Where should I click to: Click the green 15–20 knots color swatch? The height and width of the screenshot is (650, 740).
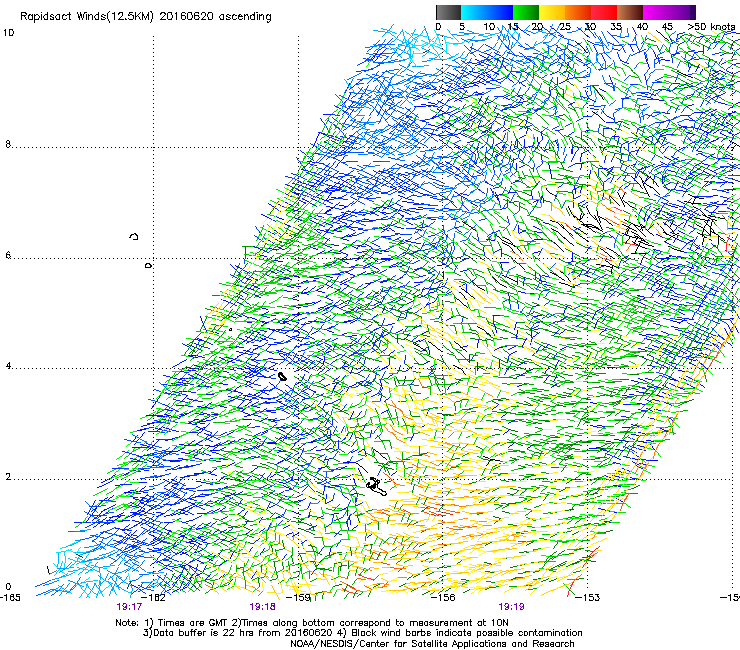click(526, 12)
